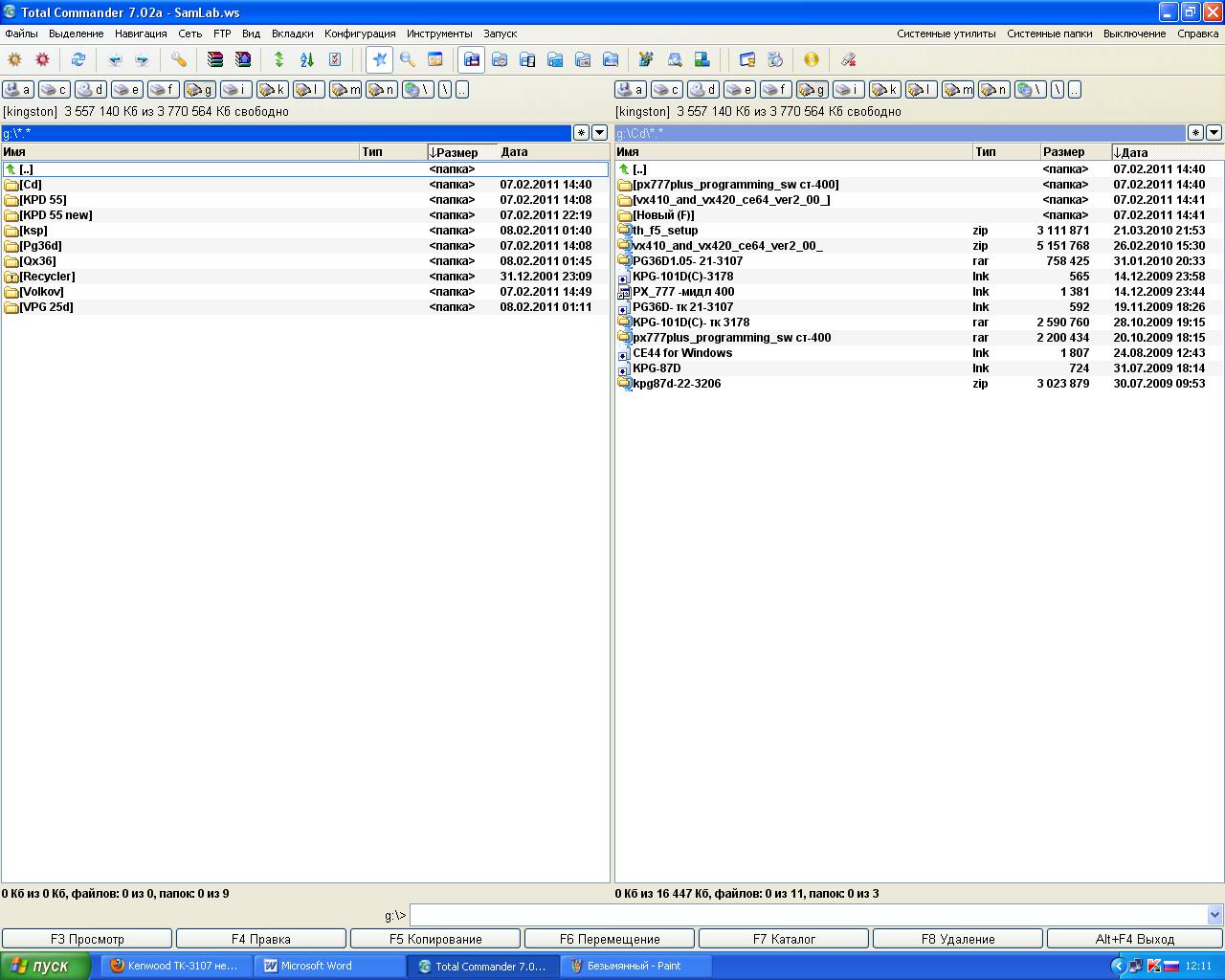Viewport: 1225px width, 980px height.
Task: Switch right panel to floppy drive a
Action: point(630,89)
